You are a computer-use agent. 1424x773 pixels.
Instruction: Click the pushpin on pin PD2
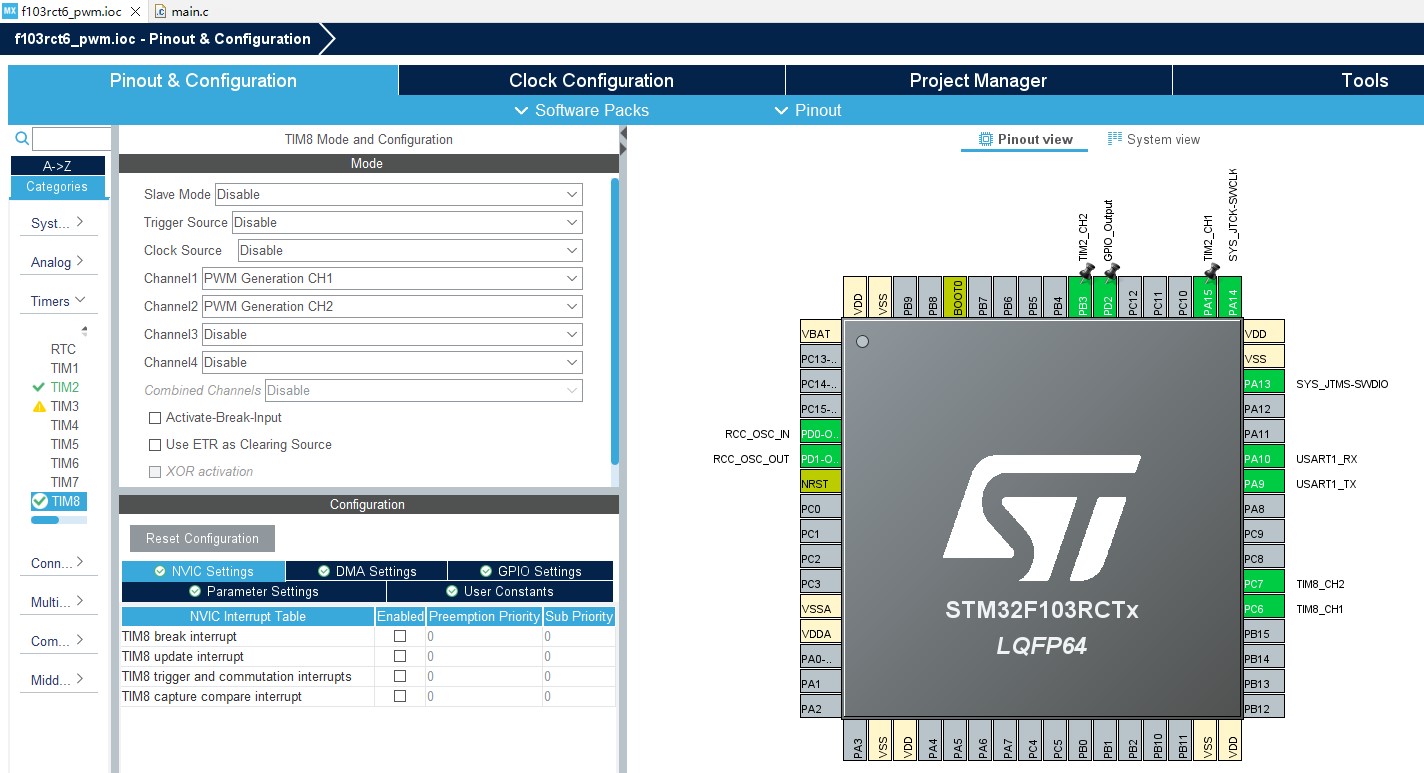click(1112, 270)
